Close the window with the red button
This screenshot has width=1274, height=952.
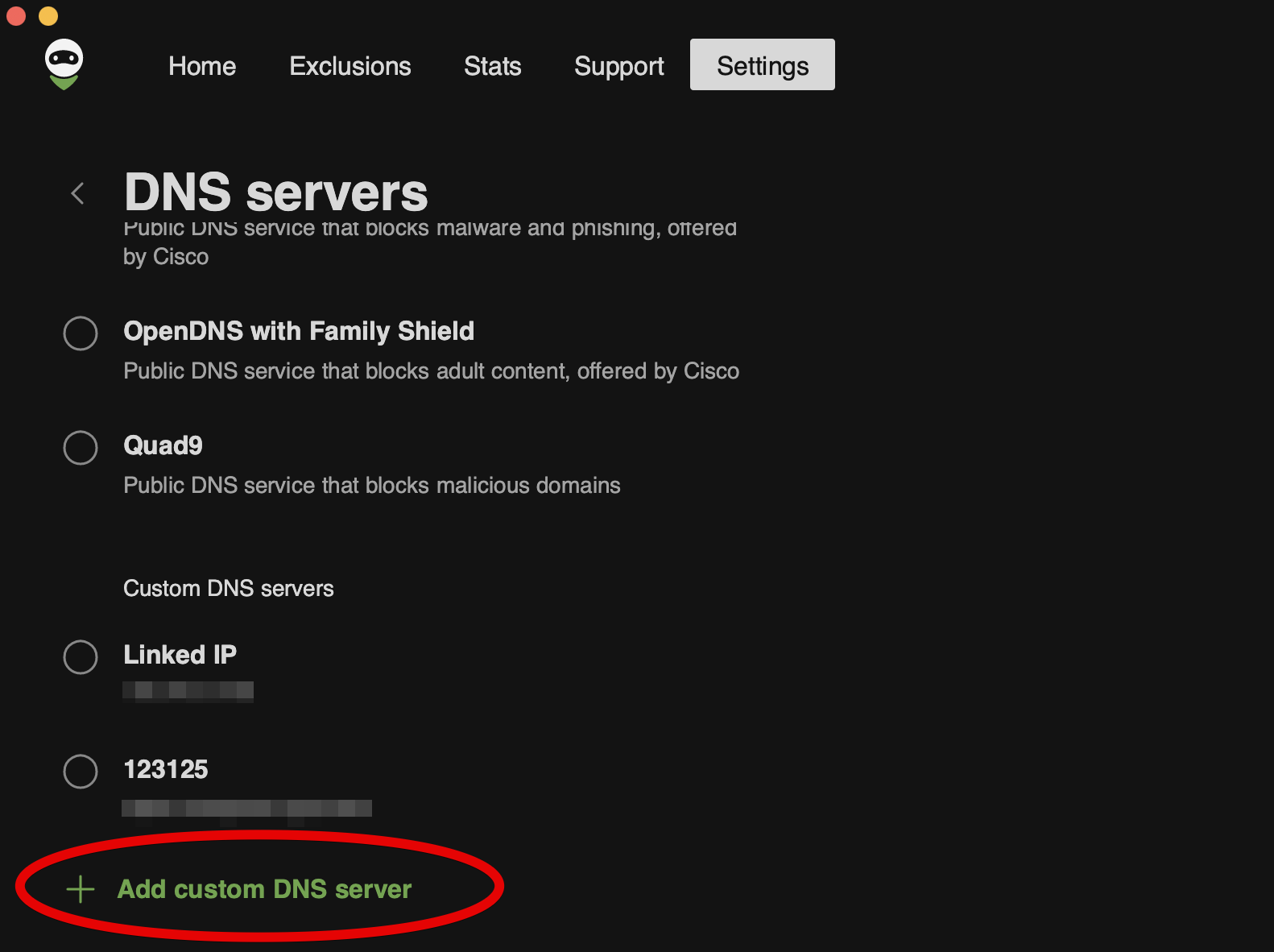[16, 15]
